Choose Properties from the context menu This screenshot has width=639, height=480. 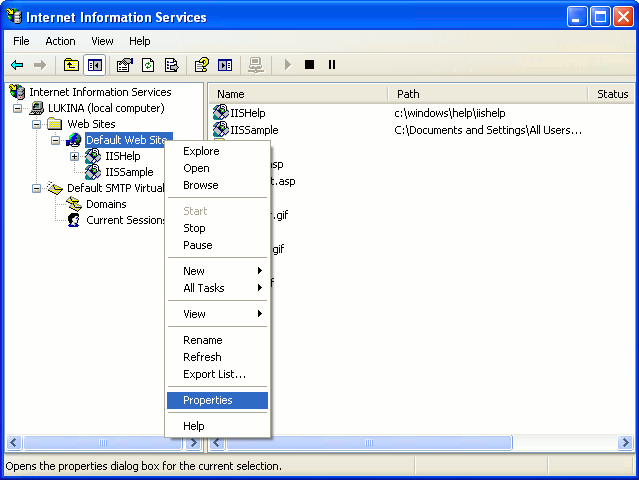(217, 400)
